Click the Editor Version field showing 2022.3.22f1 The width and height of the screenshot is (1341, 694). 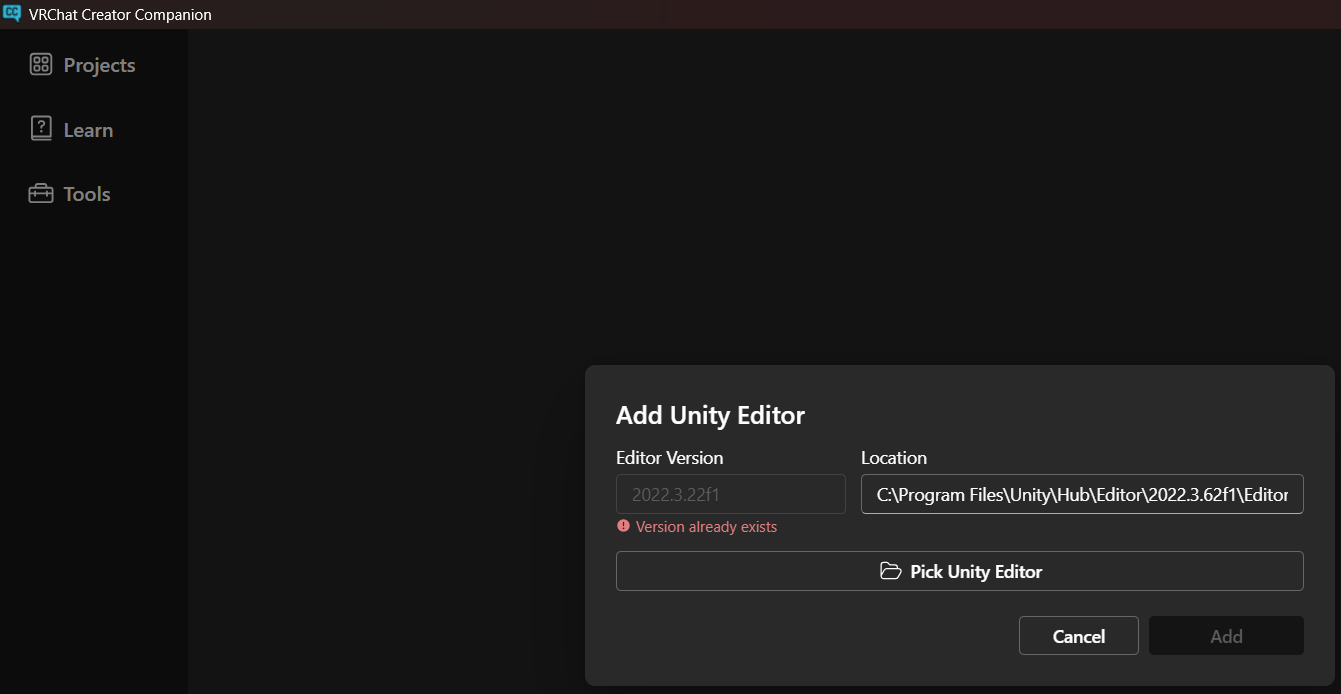(x=731, y=494)
